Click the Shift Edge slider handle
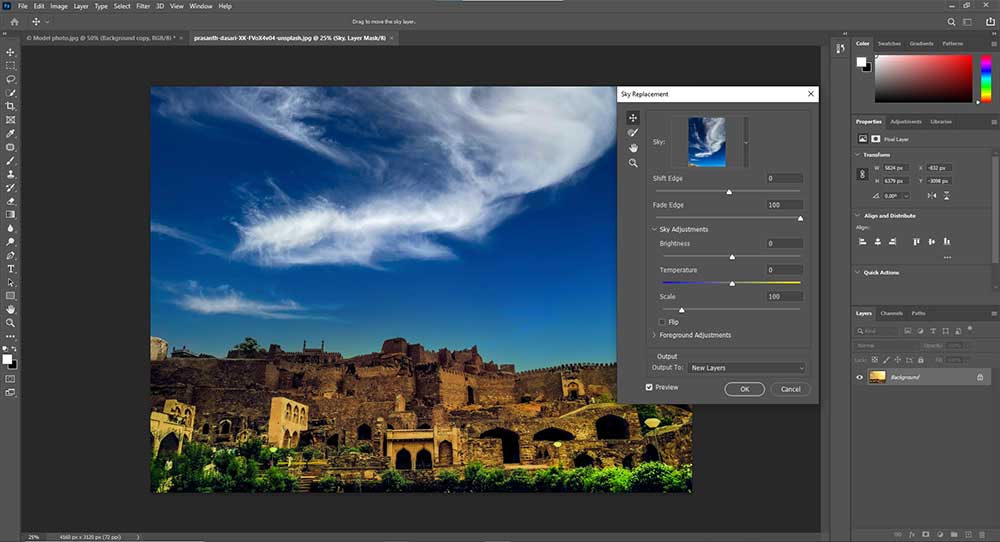This screenshot has height=542, width=1000. point(729,191)
